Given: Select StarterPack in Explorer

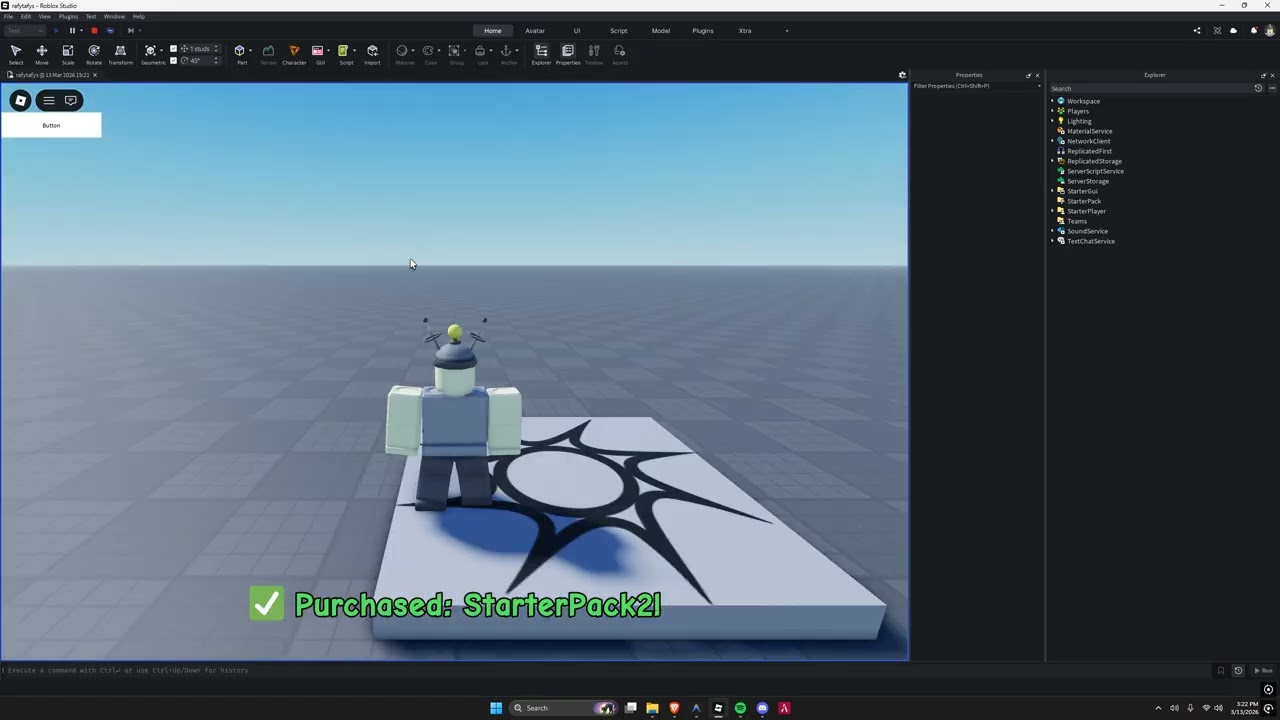Looking at the screenshot, I should (x=1084, y=201).
